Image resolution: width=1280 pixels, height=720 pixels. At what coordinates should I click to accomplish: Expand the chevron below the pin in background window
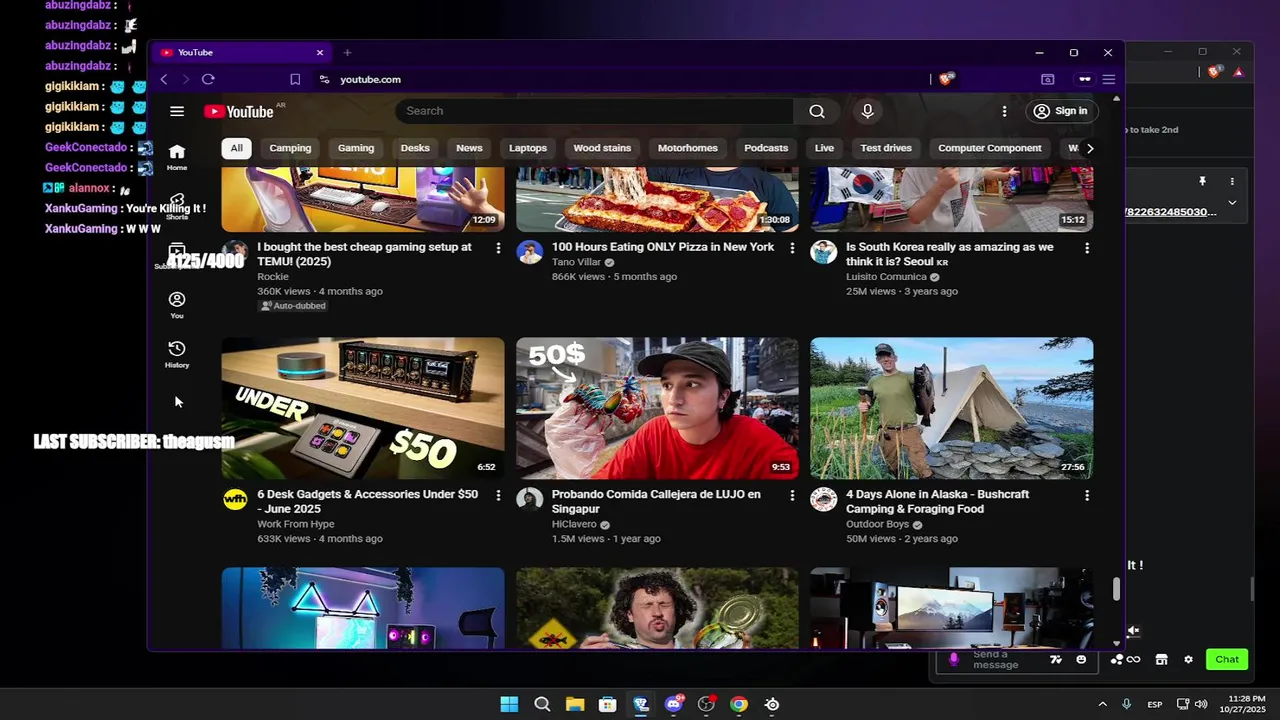(1232, 202)
